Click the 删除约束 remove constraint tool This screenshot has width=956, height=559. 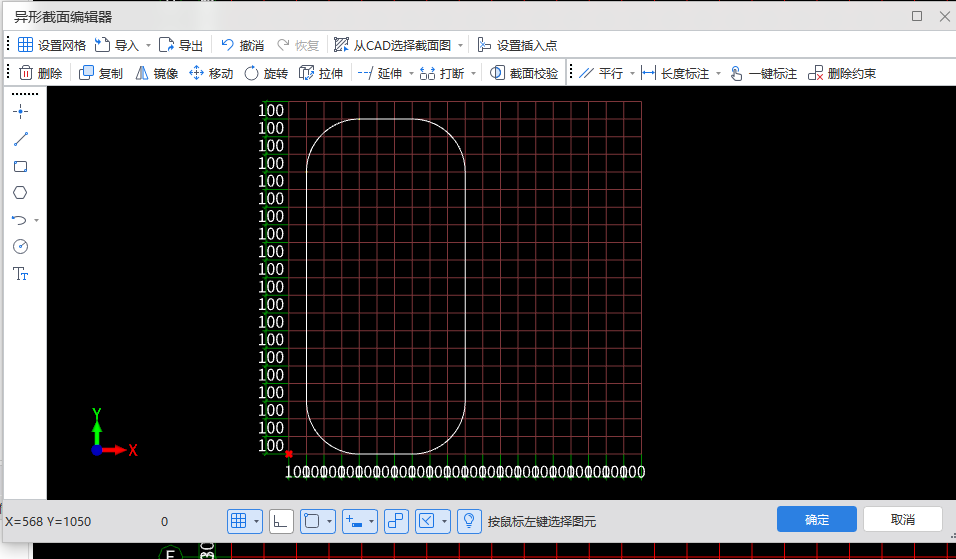pos(841,73)
